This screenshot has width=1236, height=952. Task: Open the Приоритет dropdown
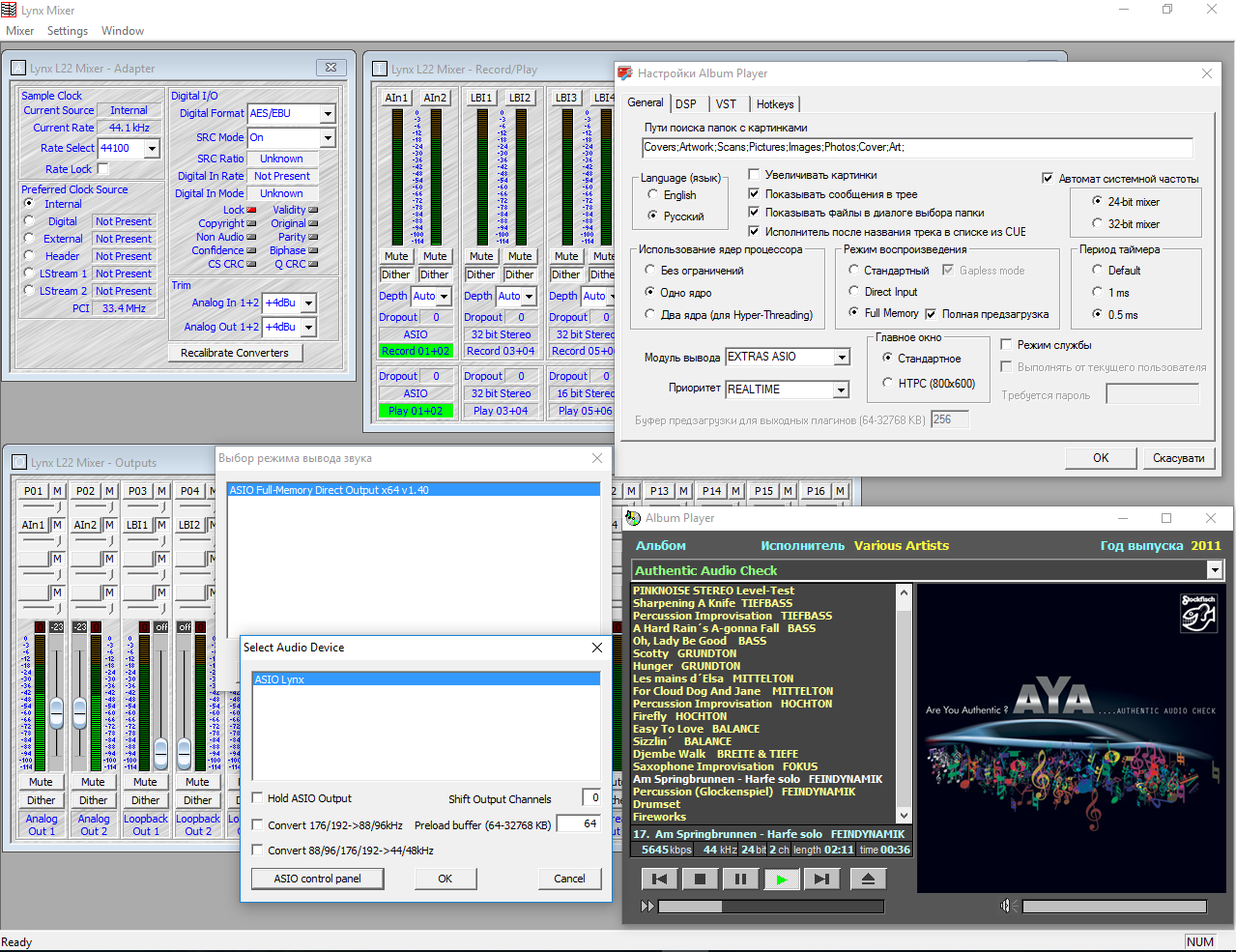click(x=842, y=389)
